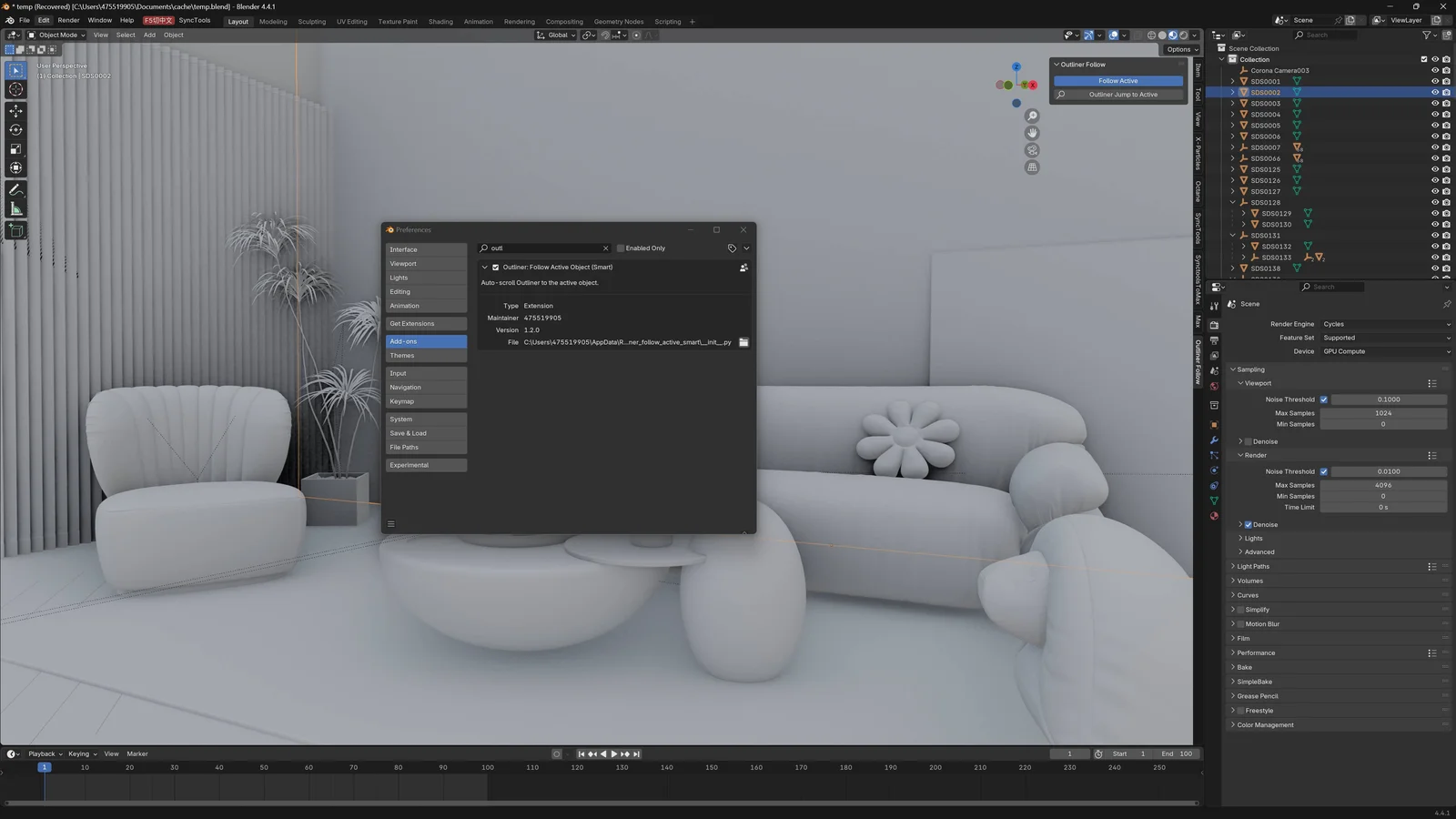Open the Render menu

[68, 19]
